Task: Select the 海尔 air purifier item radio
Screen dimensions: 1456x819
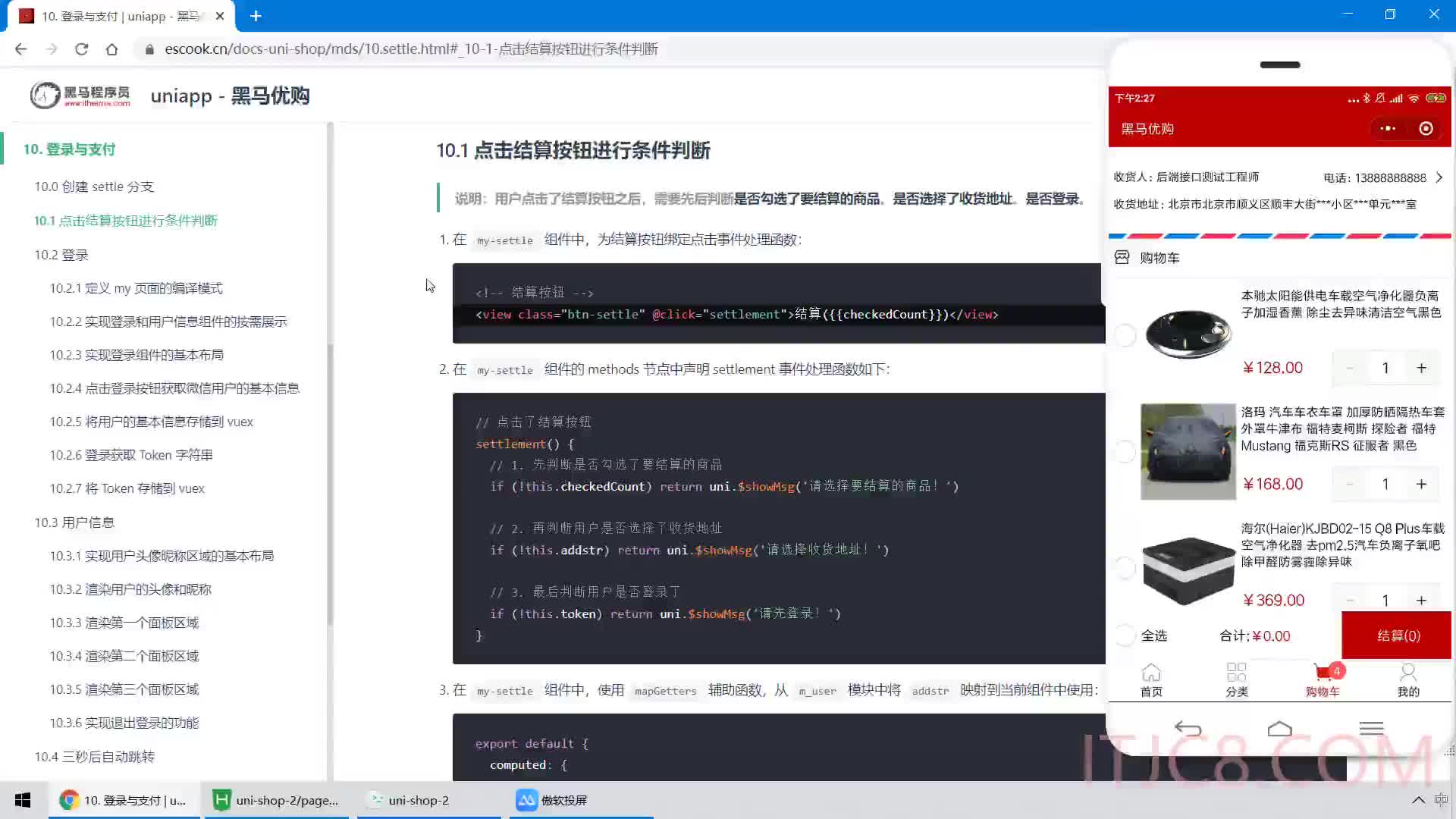Action: coord(1125,568)
